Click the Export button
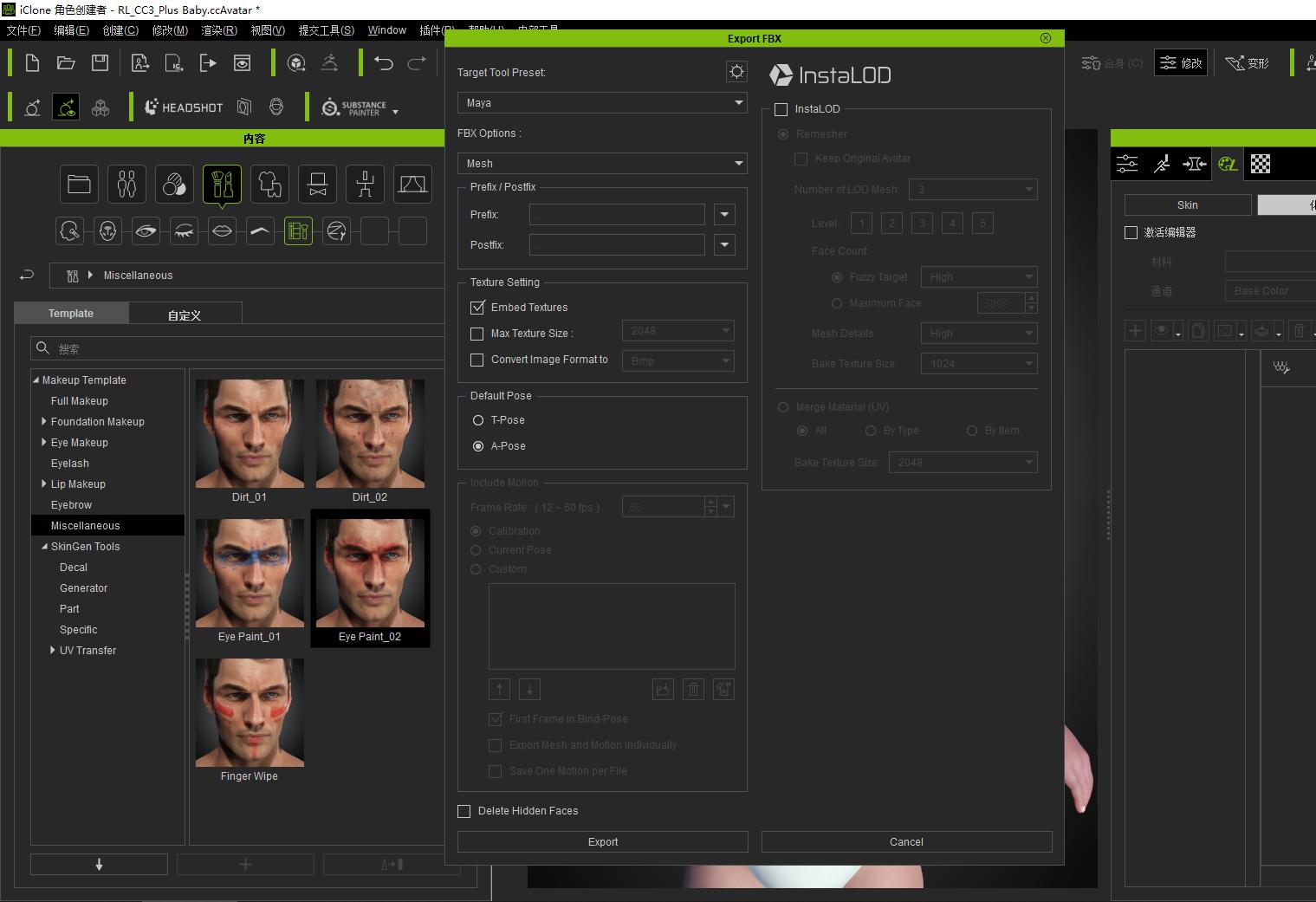The image size is (1316, 902). 603,842
